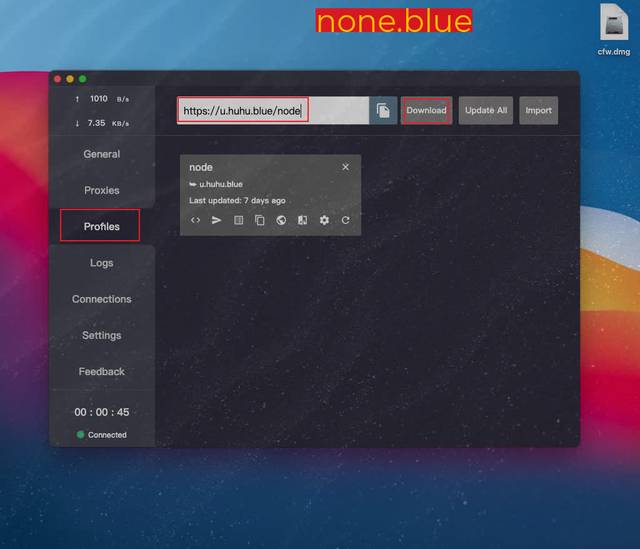Click the paste-from-clipboard icon beside URL field
640x549 pixels.
click(383, 110)
